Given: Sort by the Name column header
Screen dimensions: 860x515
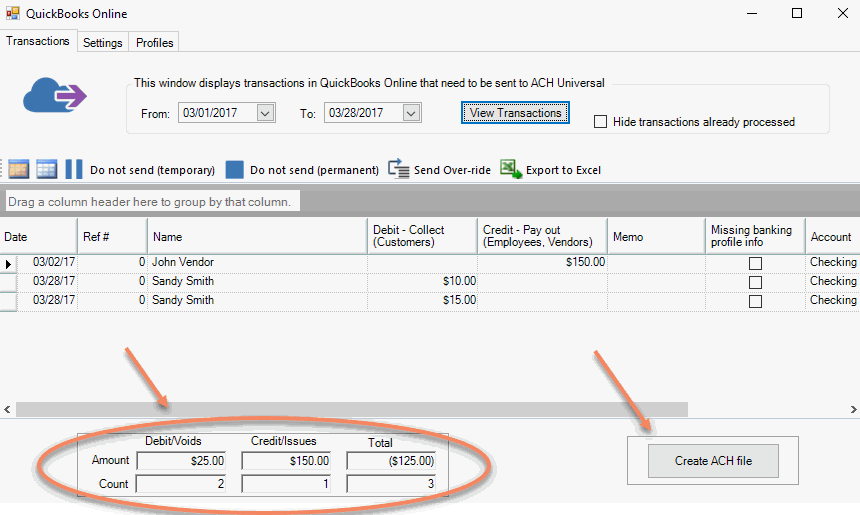Looking at the screenshot, I should click(257, 237).
